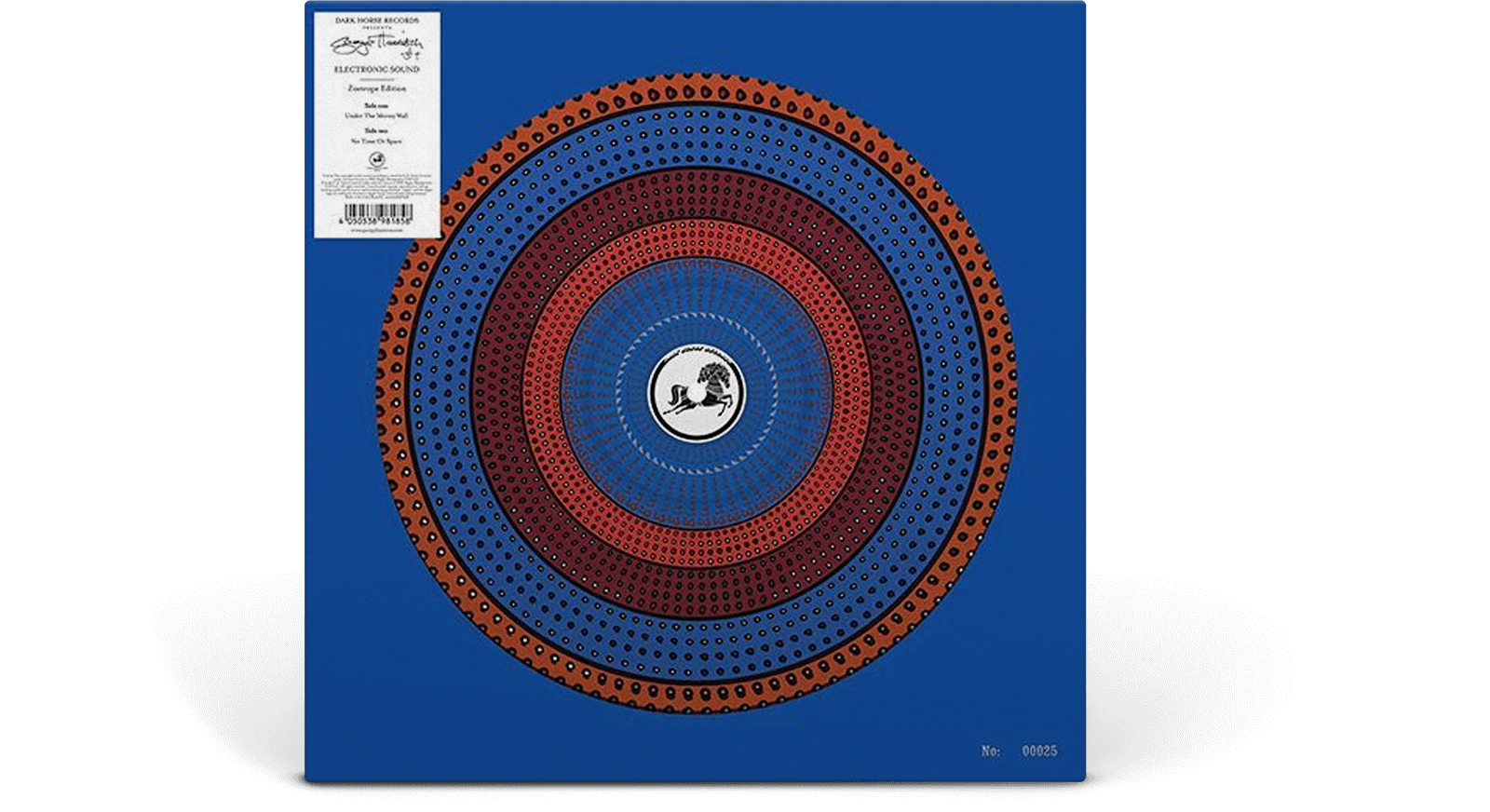Click the 'Side one' label on sticker
This screenshot has width=1490, height=812.
[x=377, y=105]
